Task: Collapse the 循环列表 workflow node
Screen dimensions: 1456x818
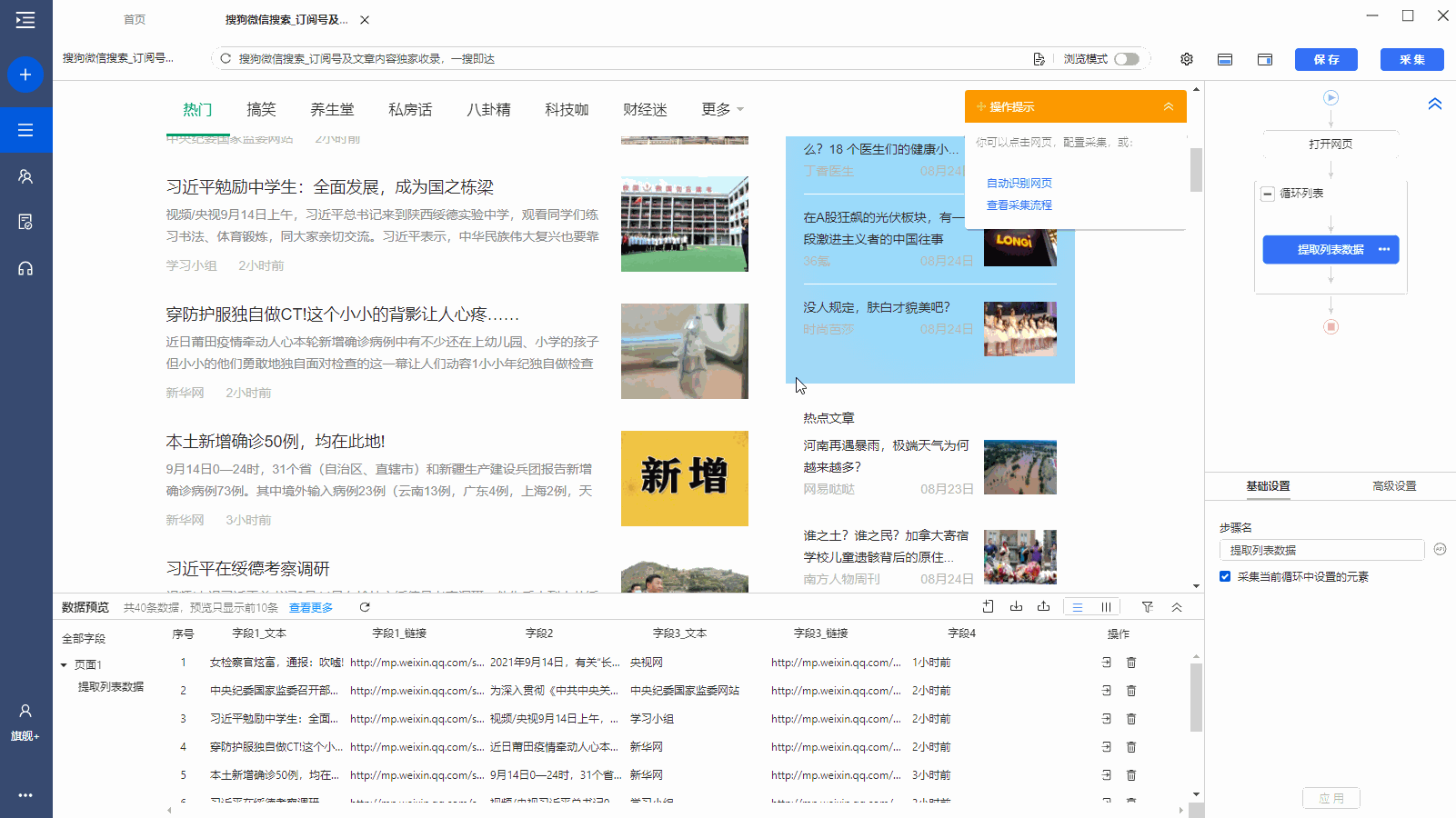Action: (x=1267, y=194)
